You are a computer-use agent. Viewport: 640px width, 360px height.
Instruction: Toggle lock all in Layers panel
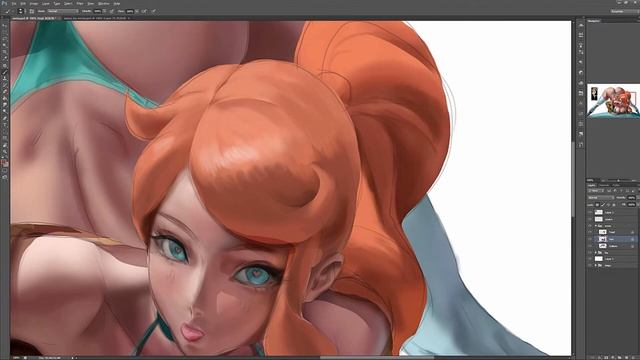pyautogui.click(x=614, y=204)
